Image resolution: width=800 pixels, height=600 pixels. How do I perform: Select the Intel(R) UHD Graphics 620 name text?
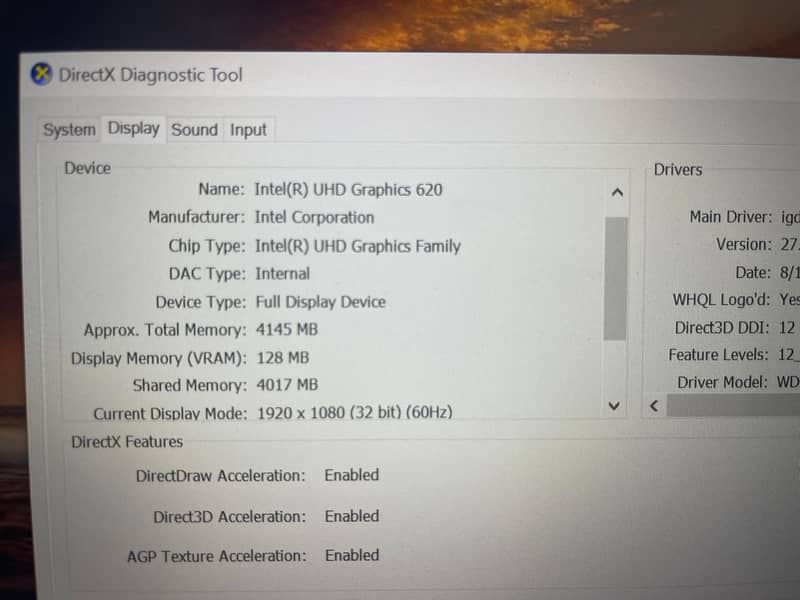(348, 189)
